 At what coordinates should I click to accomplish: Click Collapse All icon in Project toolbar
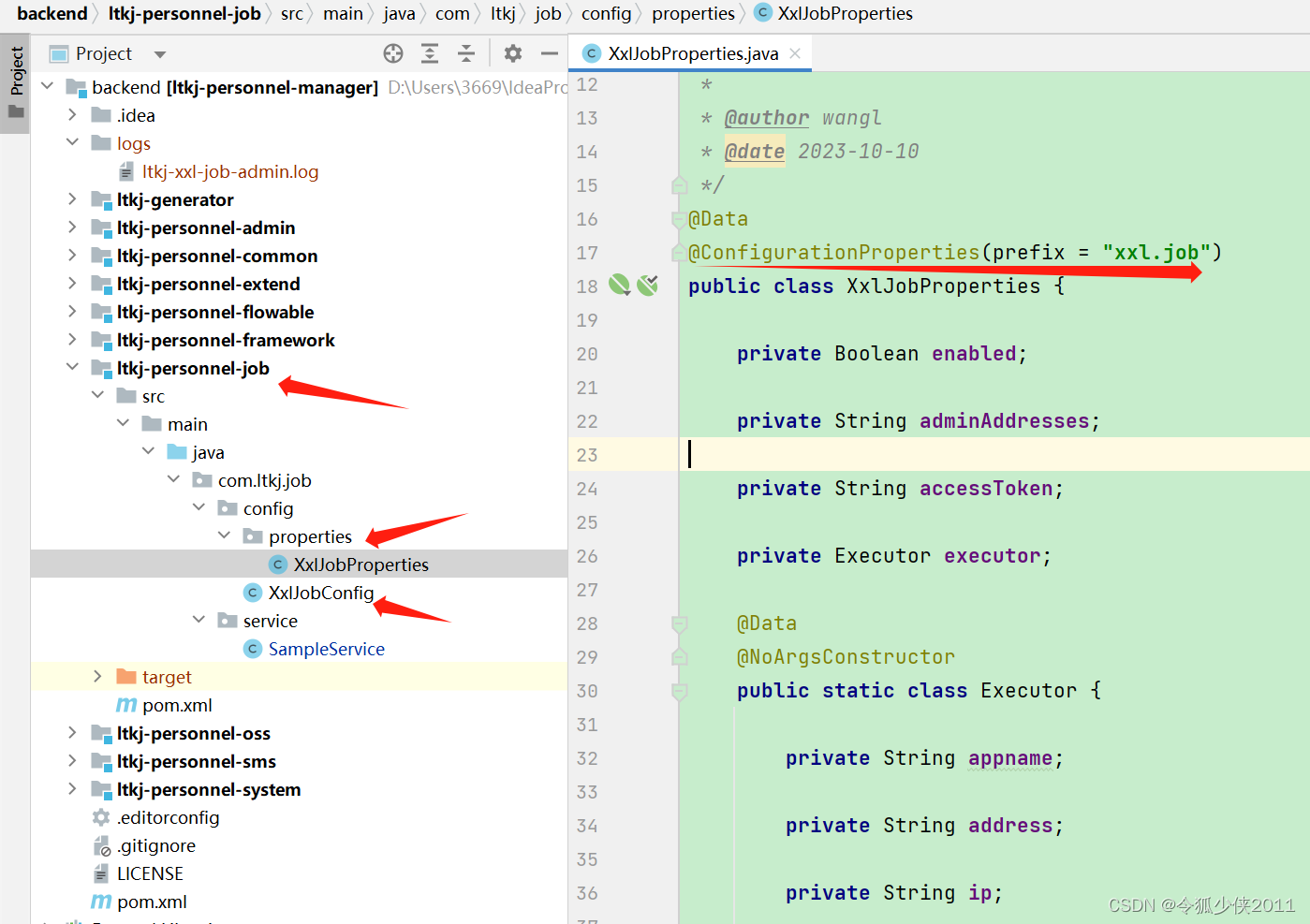click(x=466, y=53)
